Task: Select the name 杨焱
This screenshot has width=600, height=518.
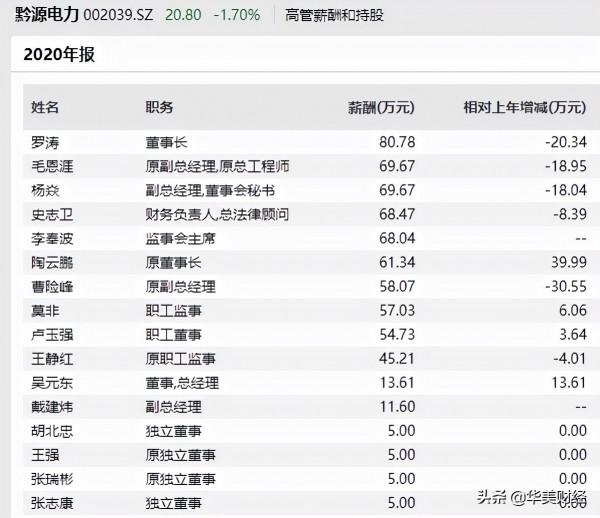Action: click(45, 191)
